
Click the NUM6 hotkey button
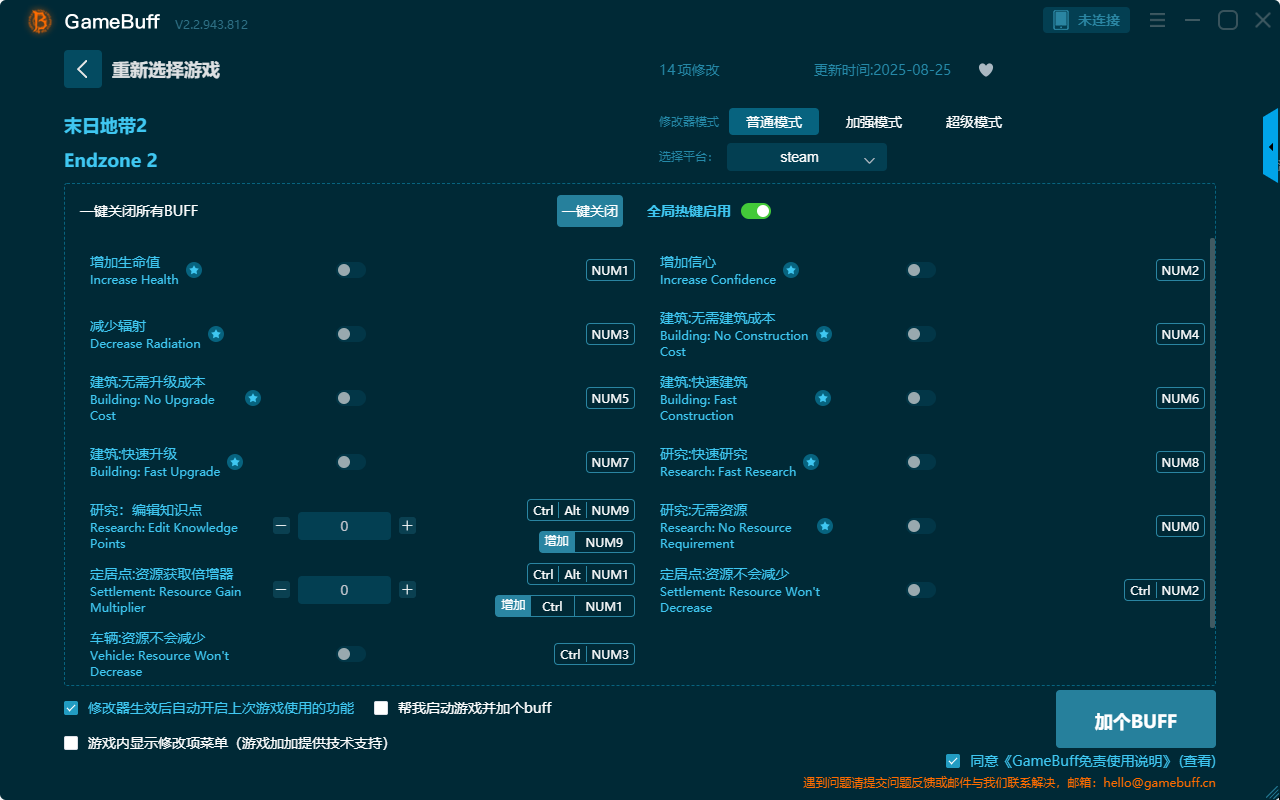(x=1180, y=398)
